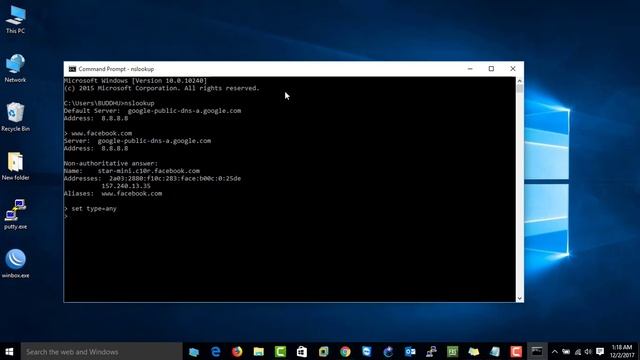Open green Camtasia icon in taskbar
640x360 pixels.
point(280,351)
